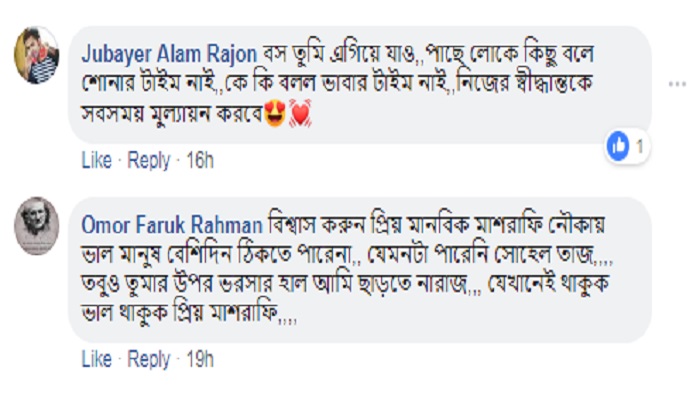This screenshot has height=394, width=700.
Task: Reply to Omor Faruk Rahman's comment
Action: (149, 360)
